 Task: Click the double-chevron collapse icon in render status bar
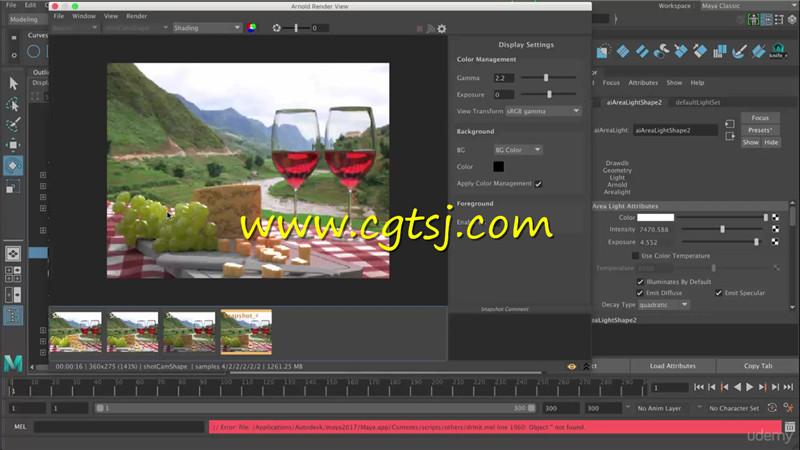(586, 366)
